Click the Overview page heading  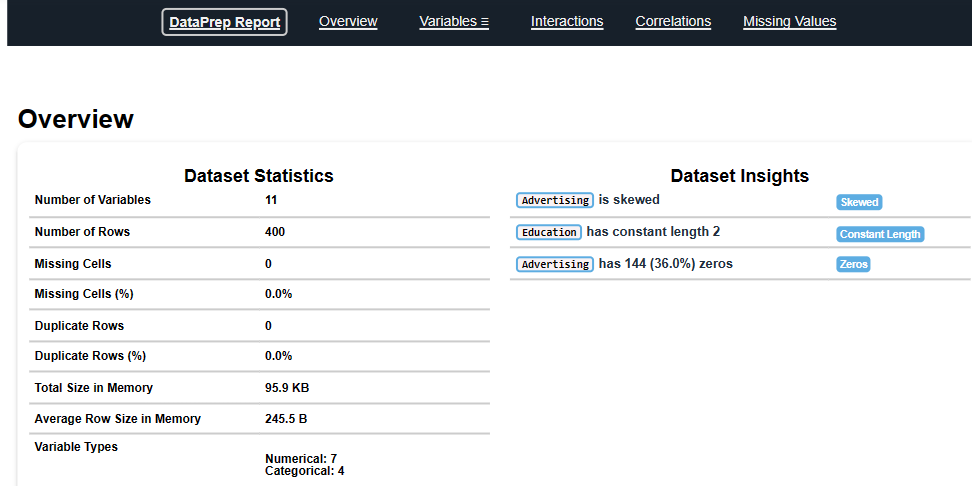click(x=76, y=119)
